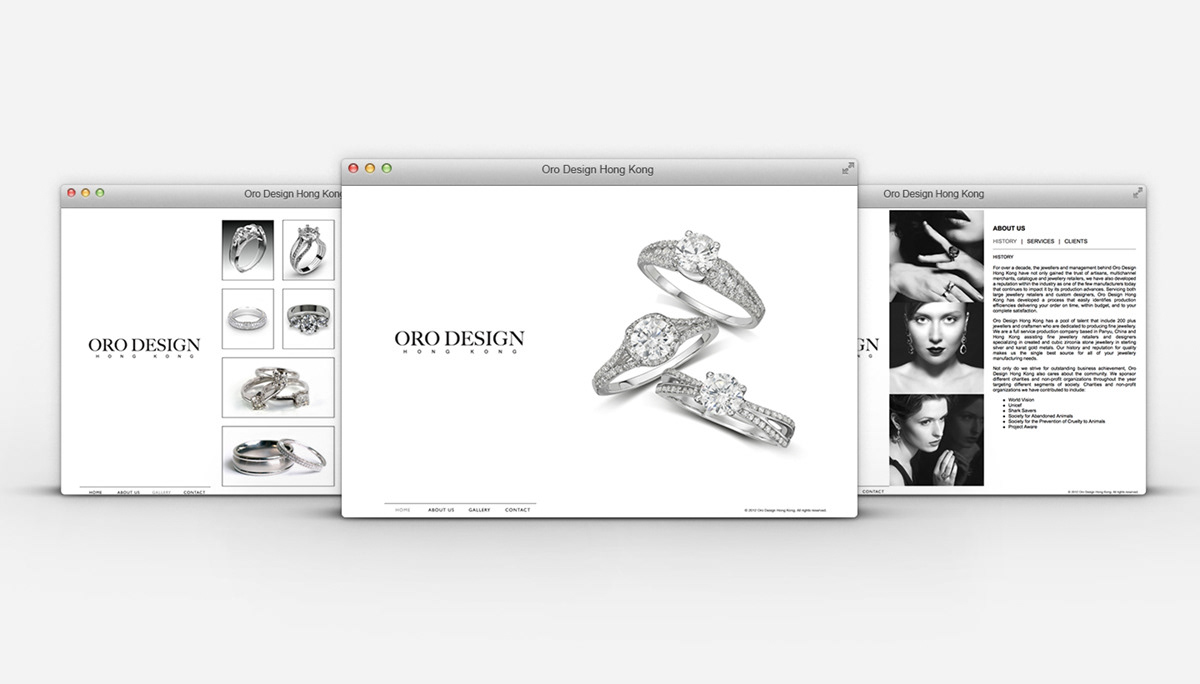
Task: Open first gallery thumbnail with dark background ring
Action: 247,250
